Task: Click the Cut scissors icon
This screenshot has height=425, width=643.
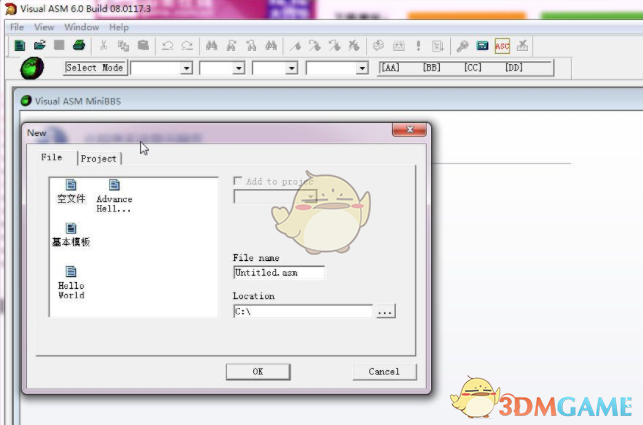Action: [x=103, y=45]
